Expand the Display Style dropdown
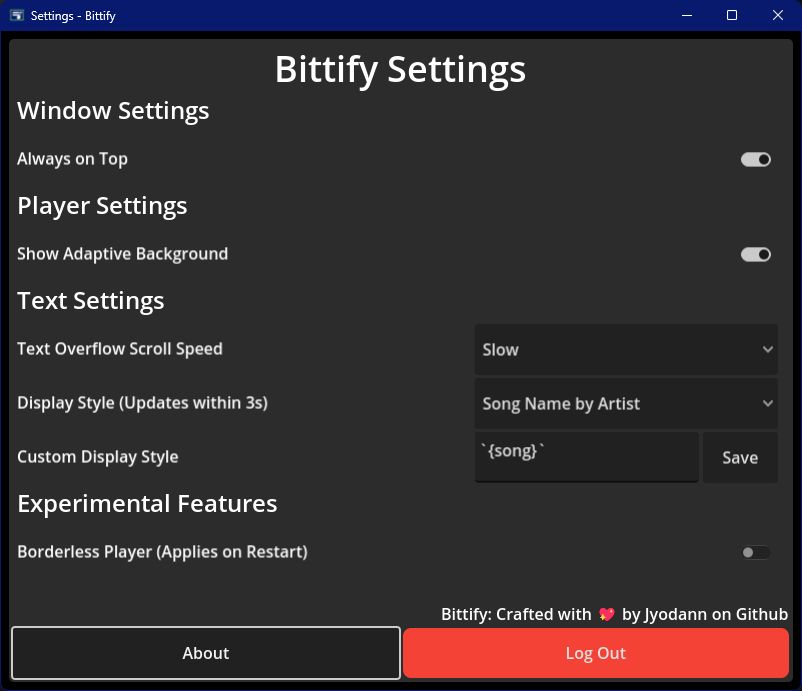 [626, 403]
